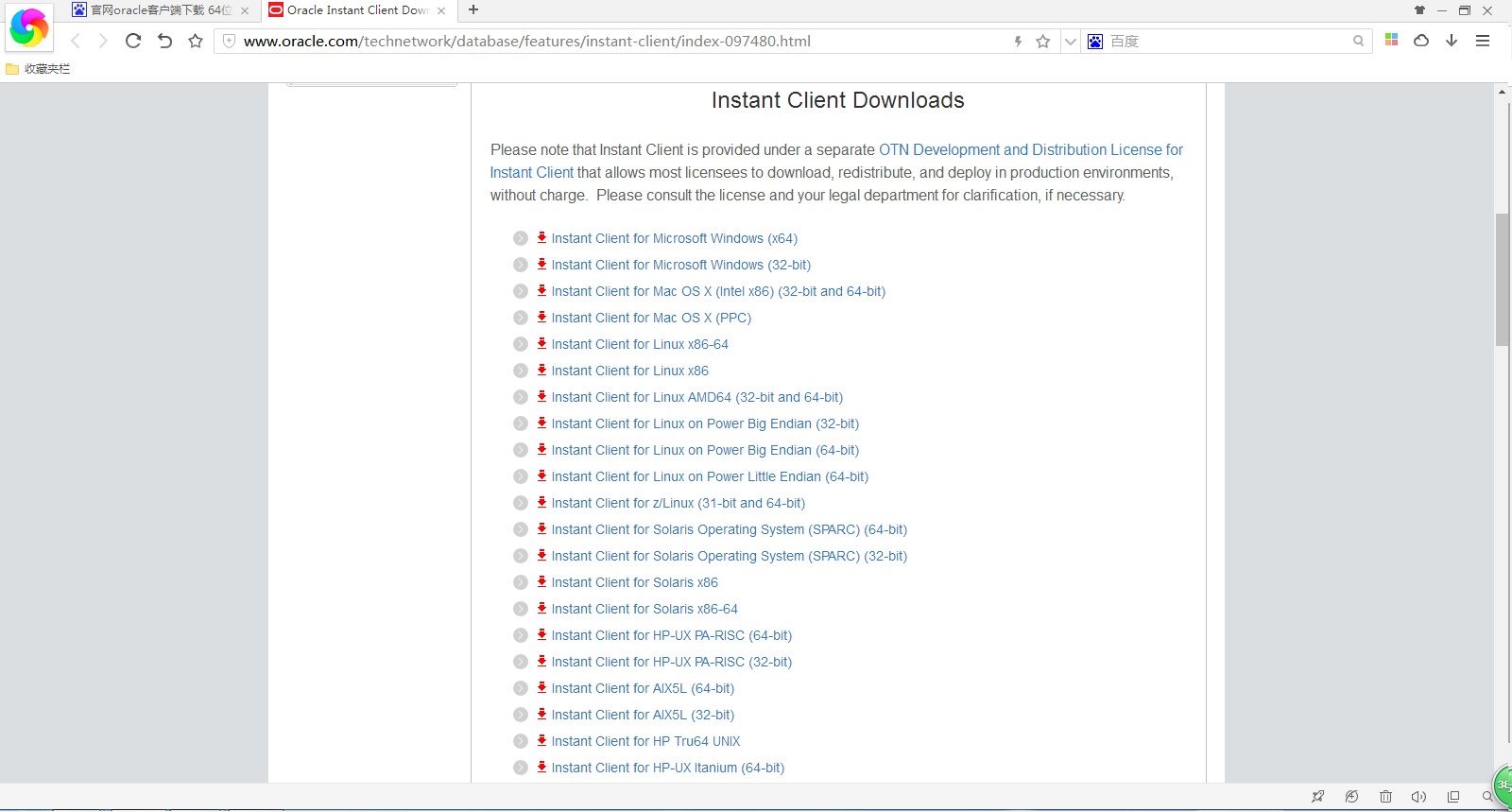Open a new tab with plus button
1512x812 pixels.
pos(473,9)
